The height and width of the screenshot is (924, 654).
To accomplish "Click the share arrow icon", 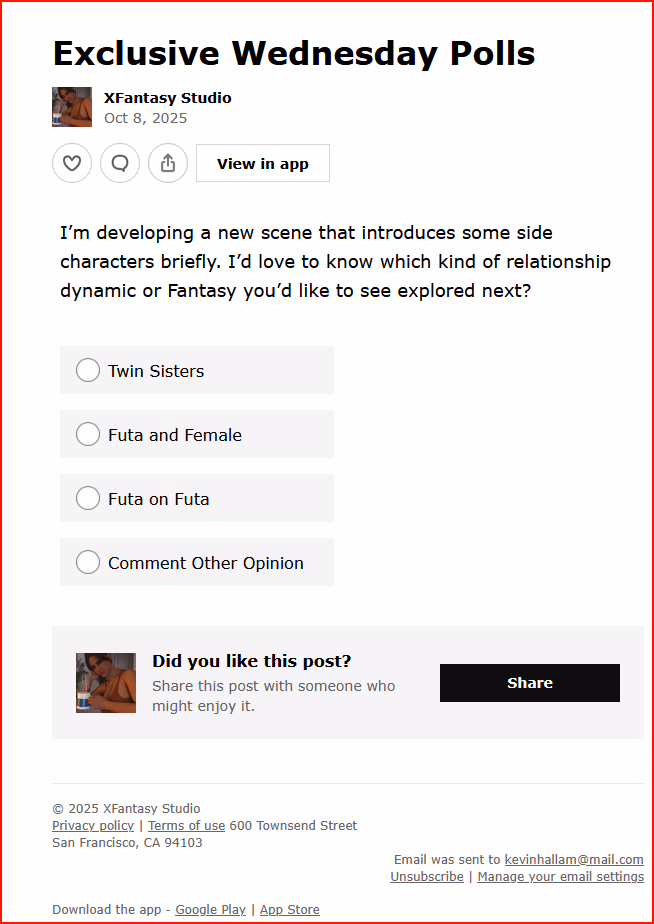I will click(x=168, y=163).
